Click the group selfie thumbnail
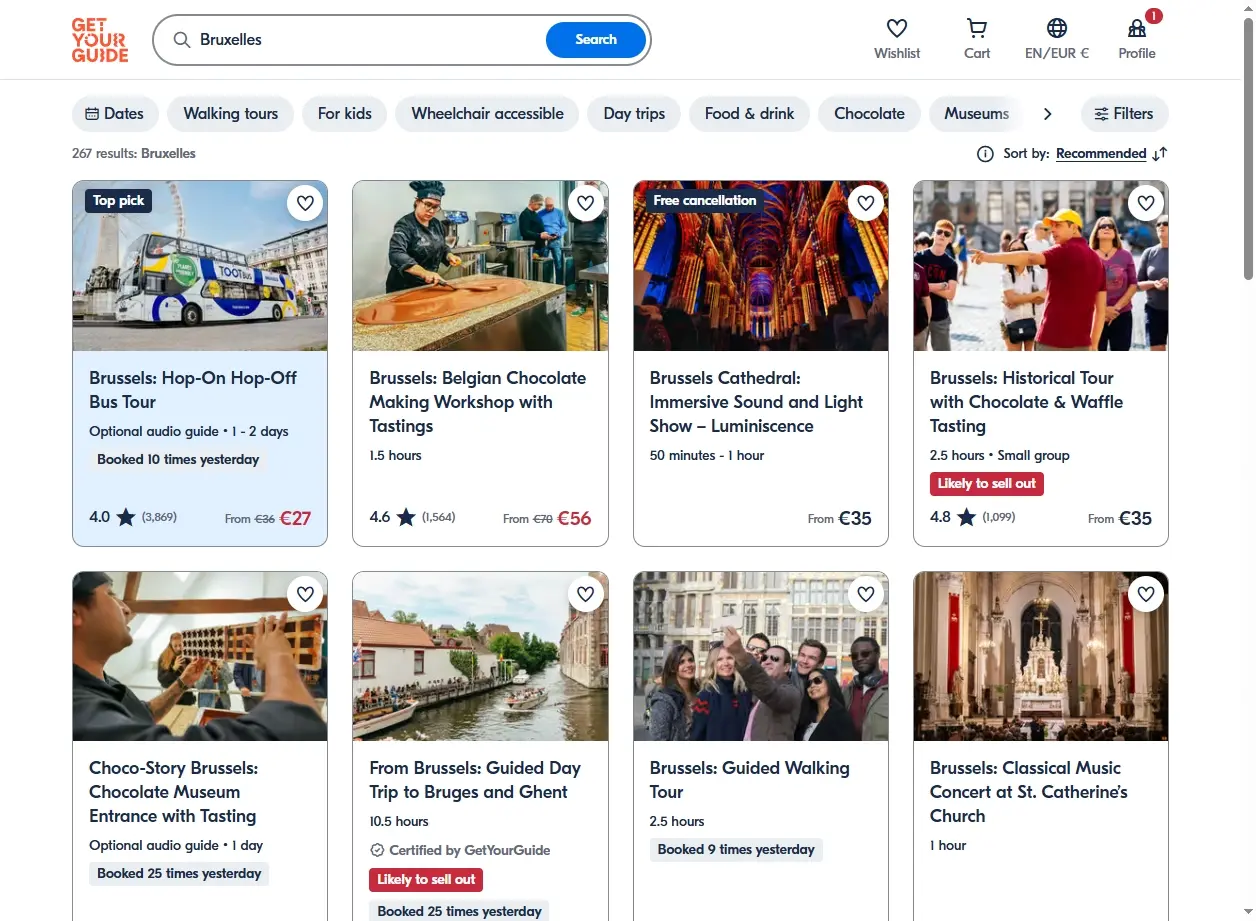The width and height of the screenshot is (1256, 921). (x=761, y=656)
